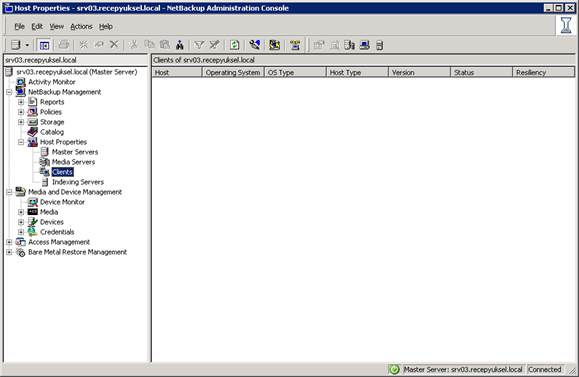
Task: Click the toolbar icon of two servers
Action: point(349,45)
